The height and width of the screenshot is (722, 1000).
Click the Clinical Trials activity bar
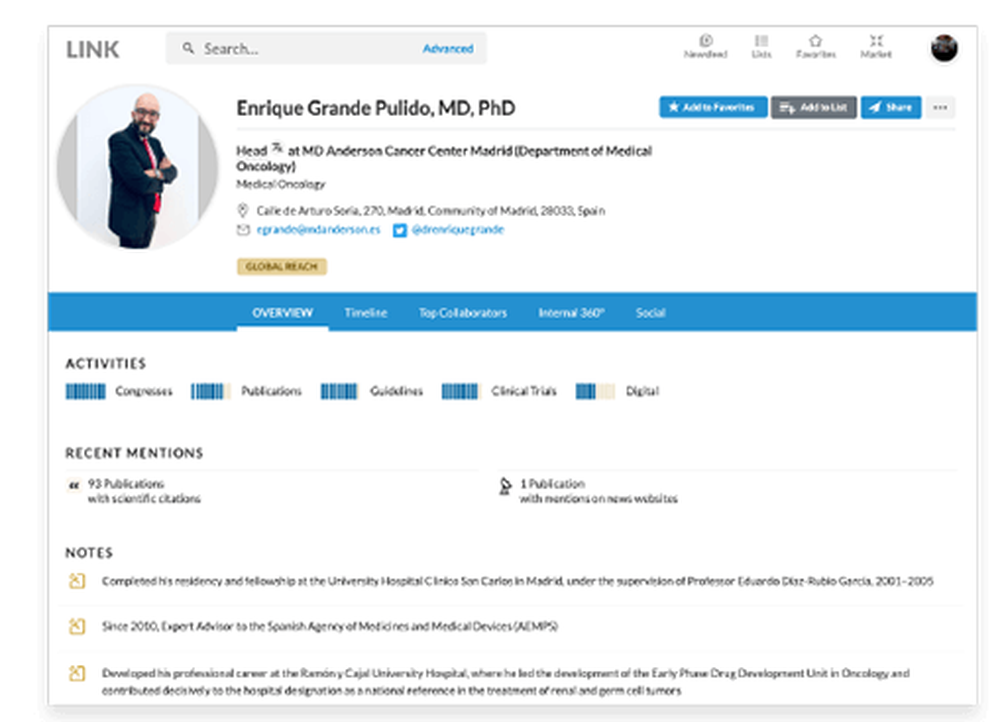click(460, 391)
